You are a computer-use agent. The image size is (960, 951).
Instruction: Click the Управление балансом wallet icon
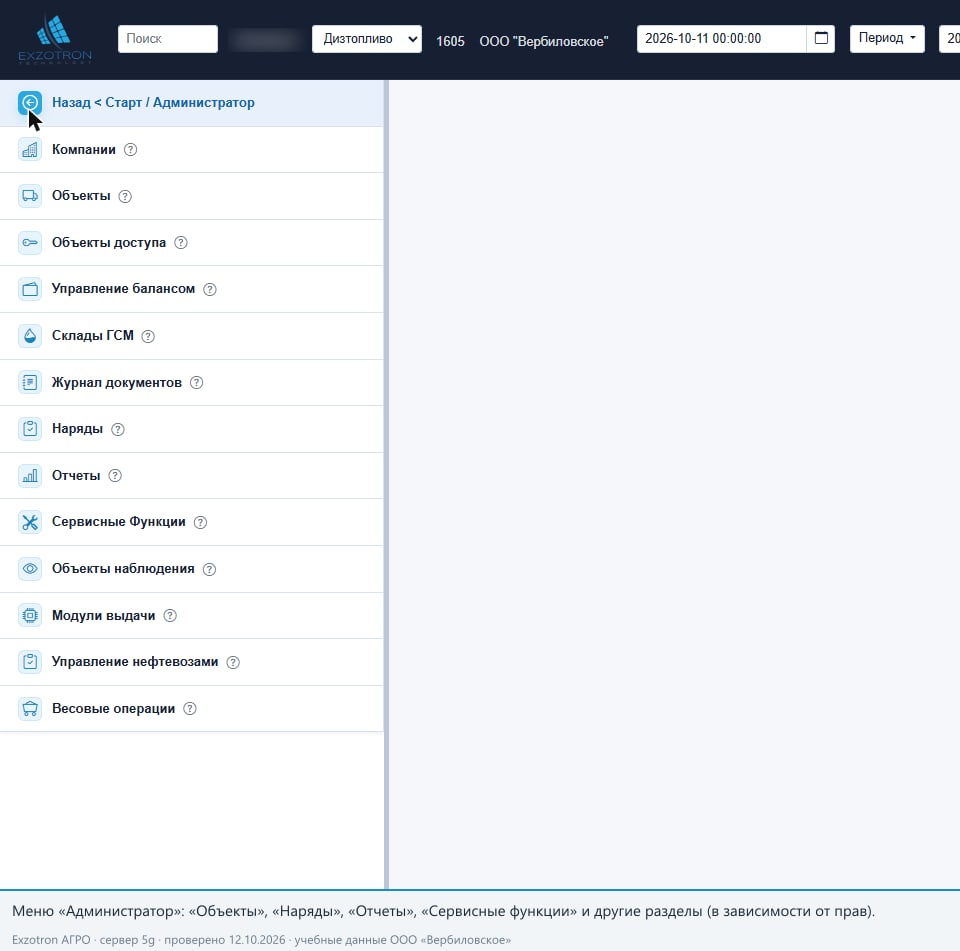tap(29, 289)
